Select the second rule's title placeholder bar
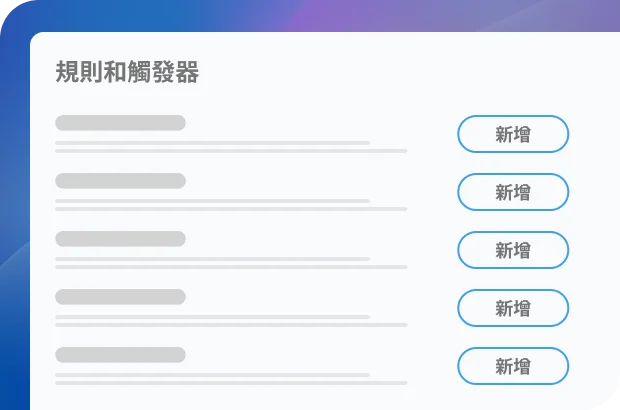The height and width of the screenshot is (410, 620). click(x=120, y=181)
